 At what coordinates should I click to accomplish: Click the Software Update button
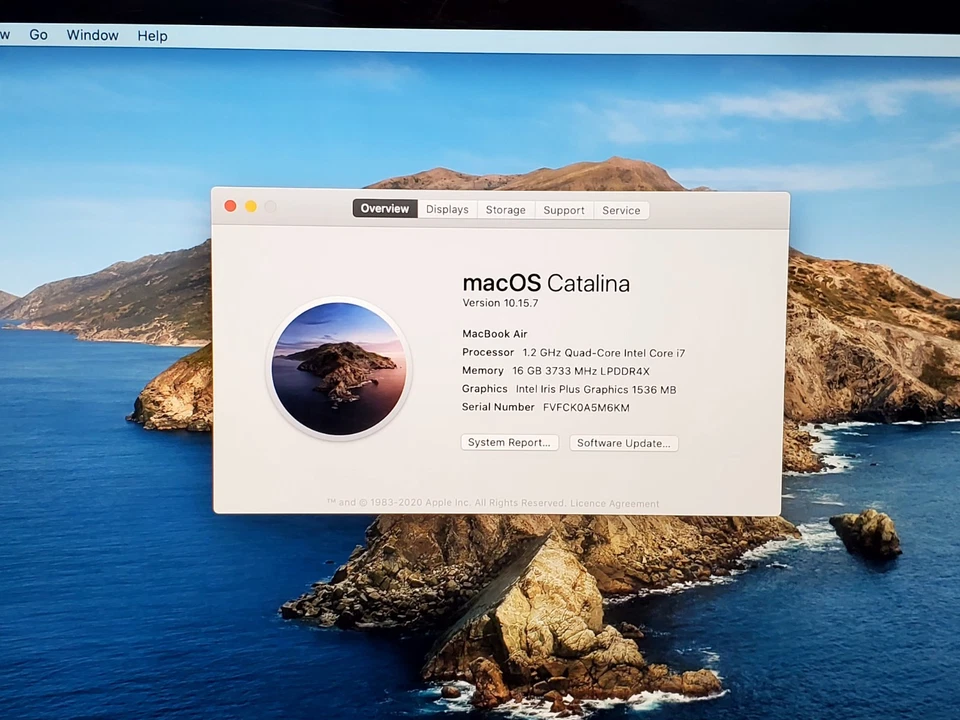click(x=624, y=443)
